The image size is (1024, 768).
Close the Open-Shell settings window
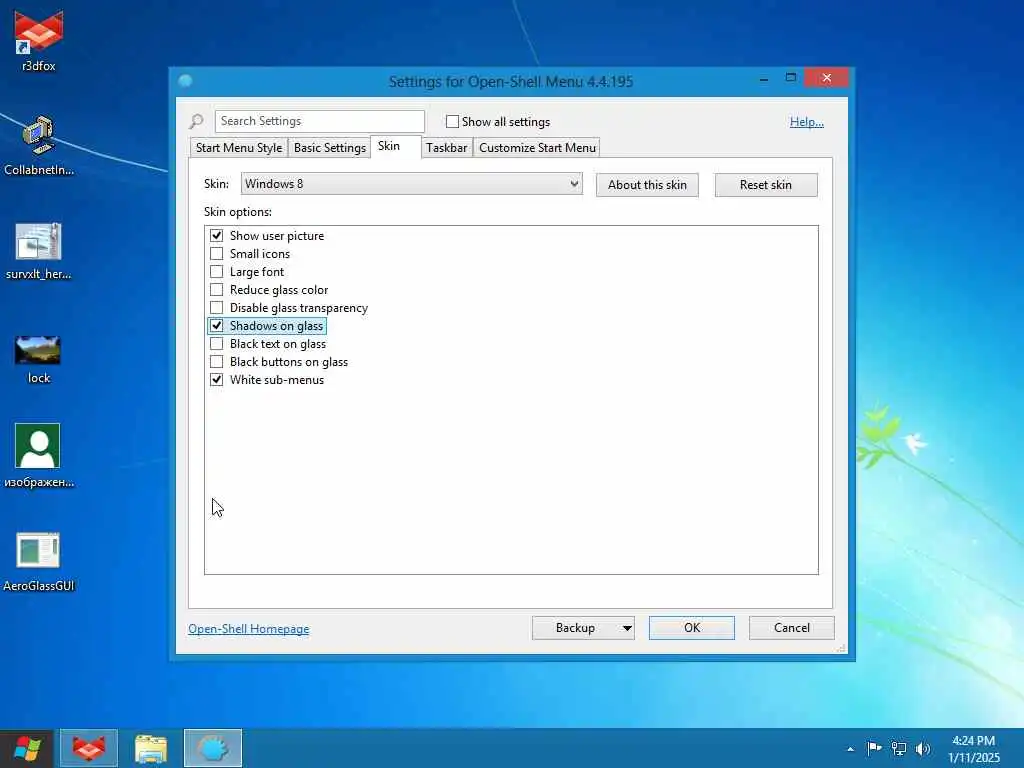pos(827,78)
